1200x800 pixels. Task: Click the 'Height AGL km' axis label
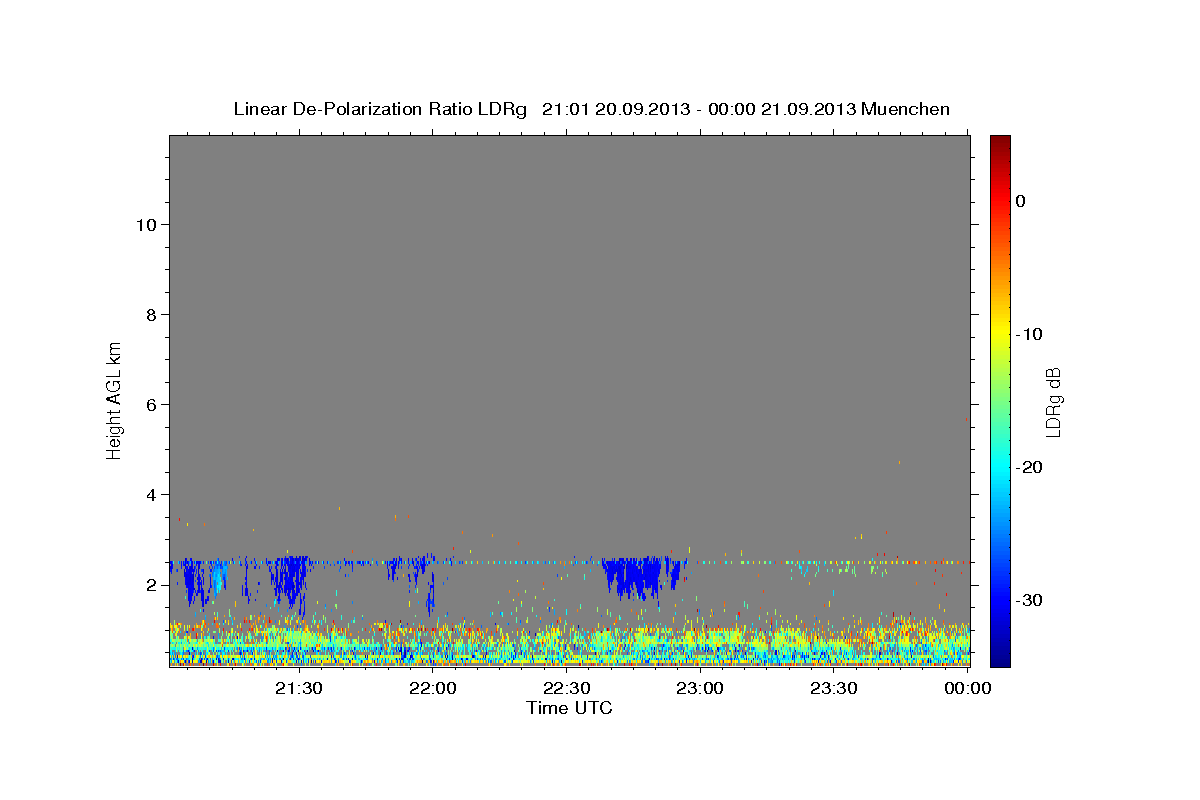coord(115,399)
